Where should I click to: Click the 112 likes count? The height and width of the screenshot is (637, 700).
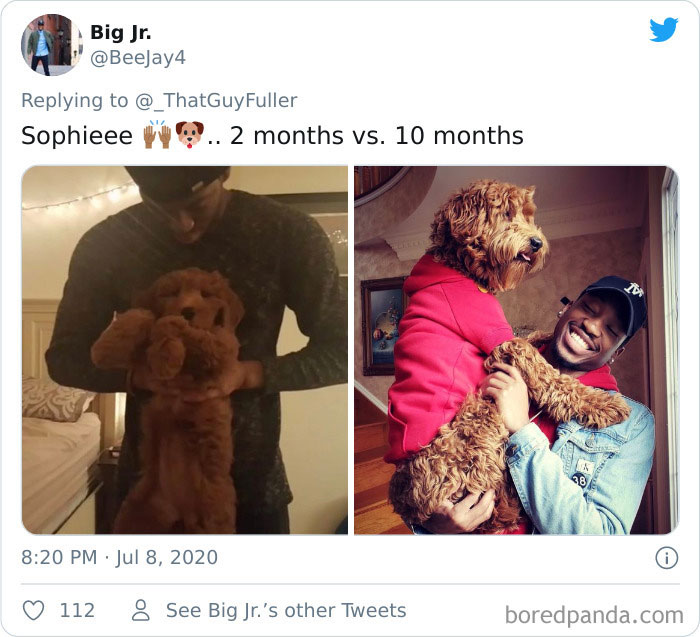[77, 610]
